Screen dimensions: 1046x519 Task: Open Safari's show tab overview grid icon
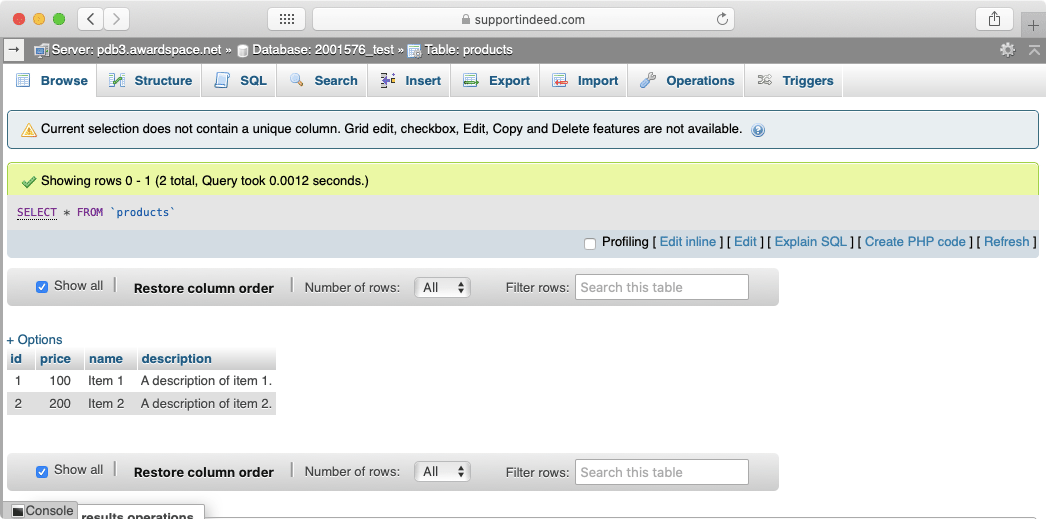(x=286, y=19)
